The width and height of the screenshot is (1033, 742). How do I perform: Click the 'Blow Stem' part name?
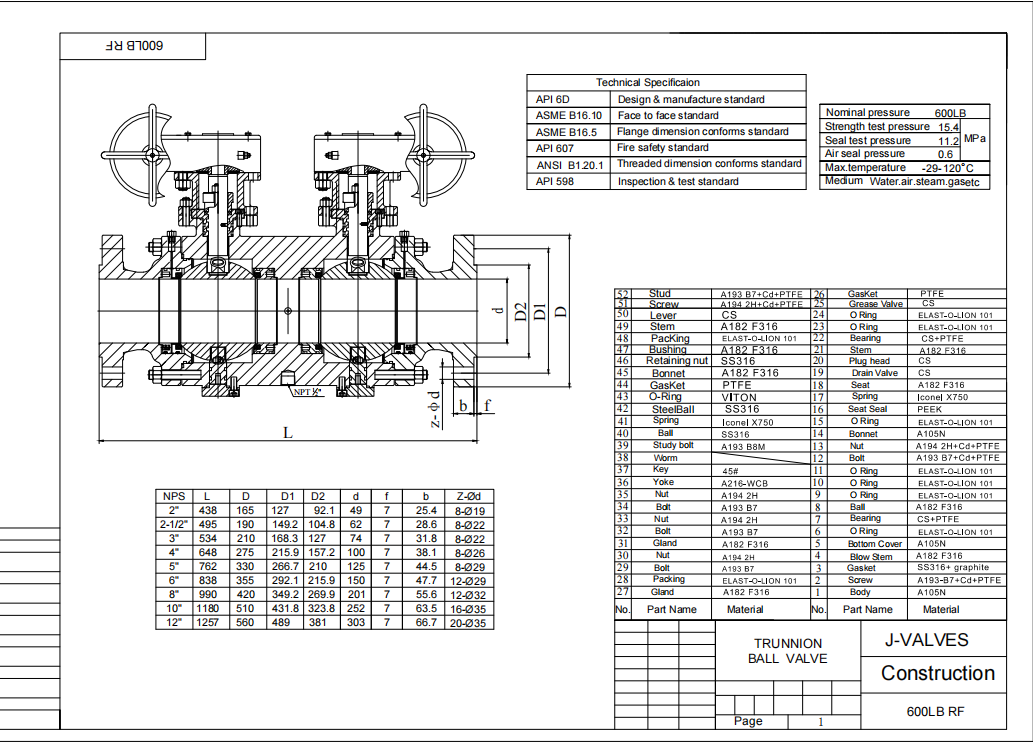point(871,557)
